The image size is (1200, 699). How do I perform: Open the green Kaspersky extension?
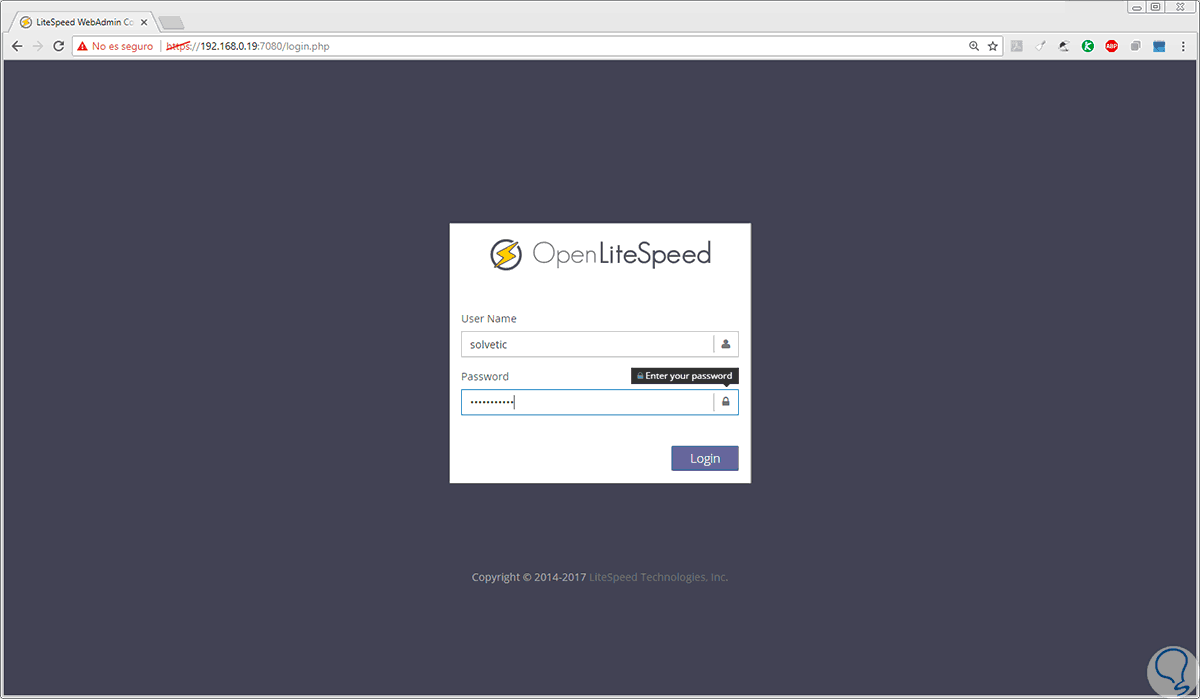(x=1088, y=46)
